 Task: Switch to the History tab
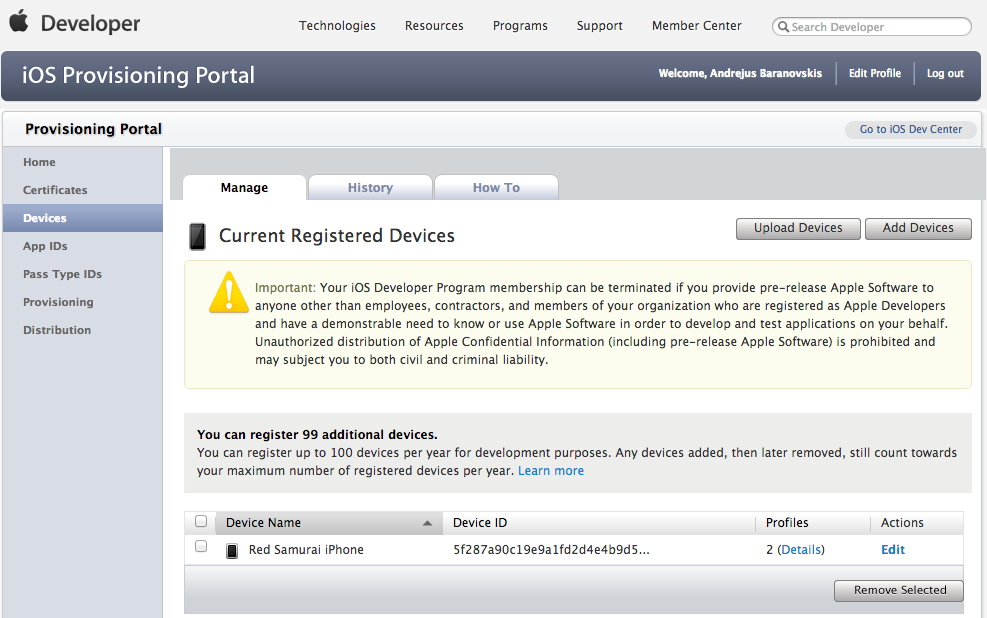click(x=370, y=188)
